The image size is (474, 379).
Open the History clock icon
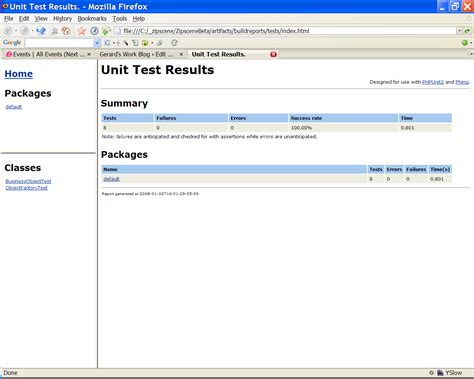coord(94,31)
